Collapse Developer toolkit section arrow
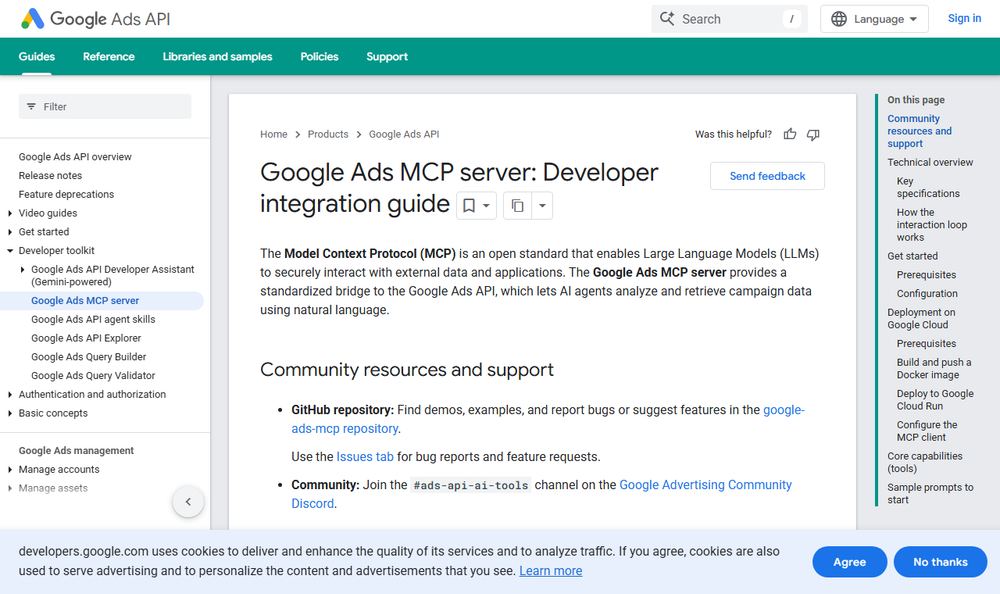 click(x=10, y=251)
